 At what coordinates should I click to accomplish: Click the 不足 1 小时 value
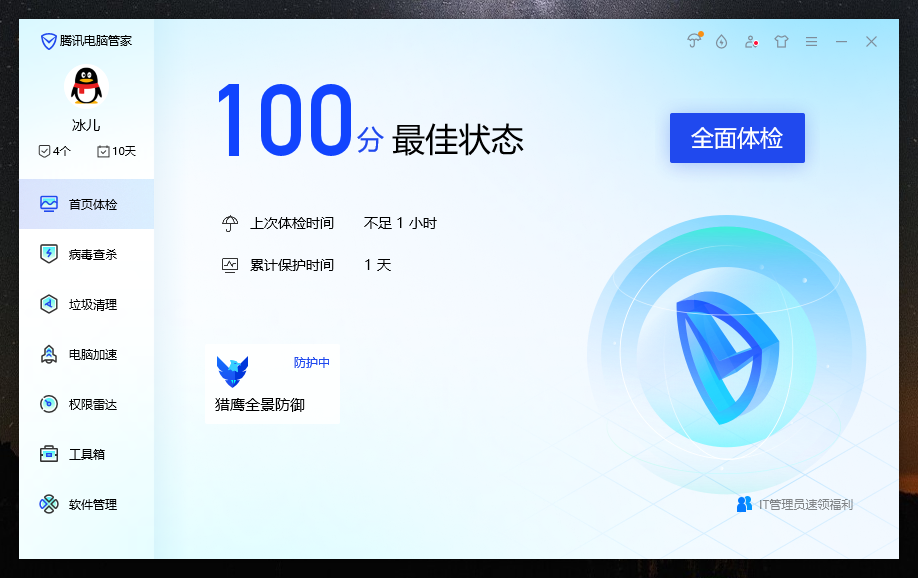[x=400, y=223]
